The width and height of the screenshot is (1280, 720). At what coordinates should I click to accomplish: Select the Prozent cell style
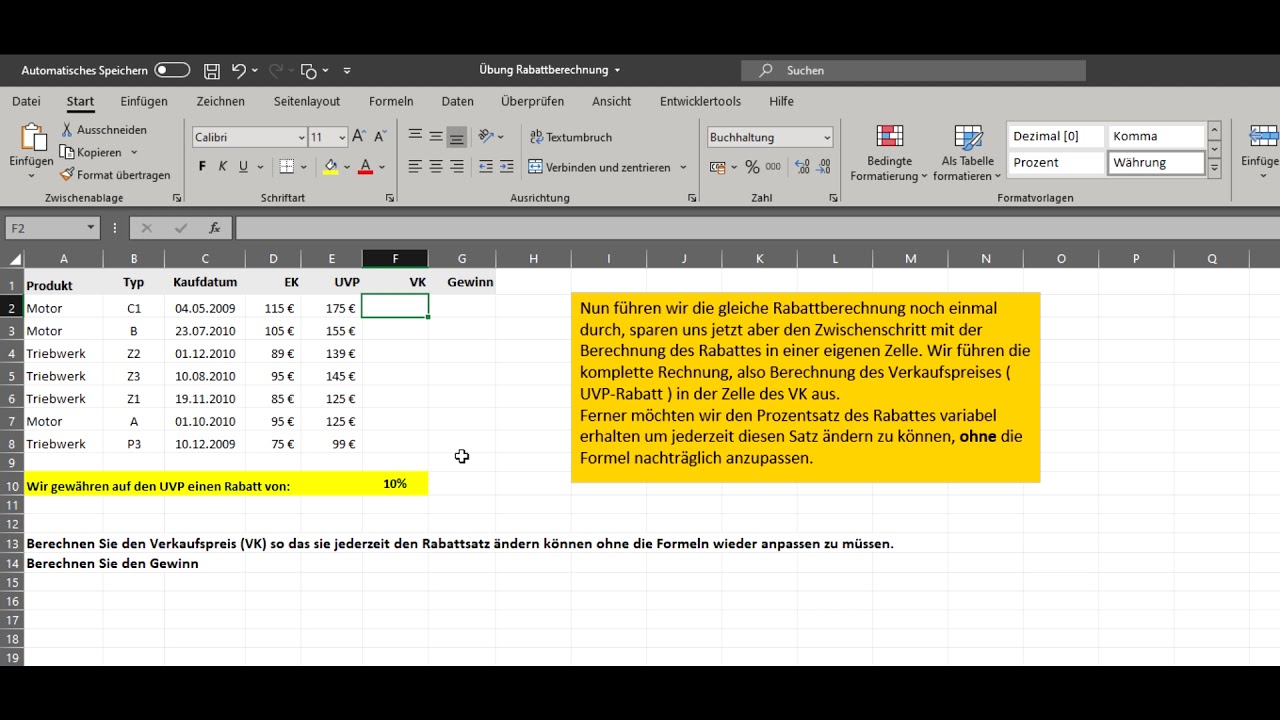click(x=1056, y=162)
